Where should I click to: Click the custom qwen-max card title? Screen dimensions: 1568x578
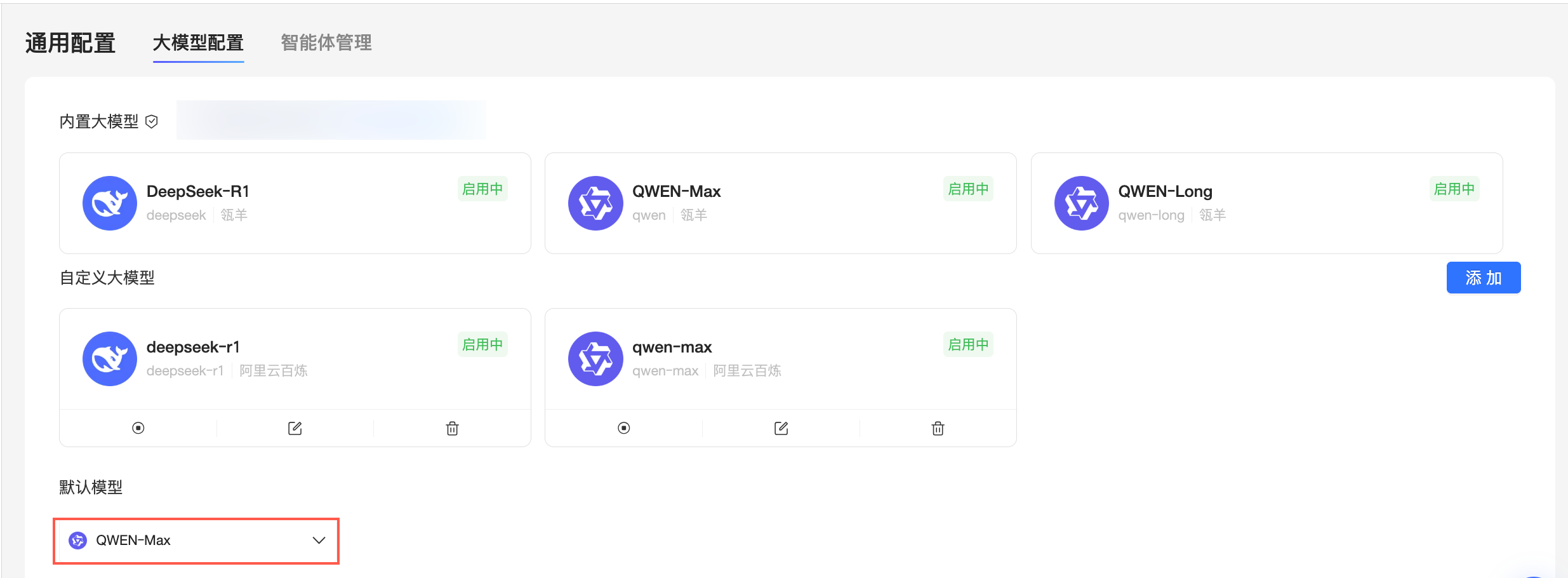point(672,347)
